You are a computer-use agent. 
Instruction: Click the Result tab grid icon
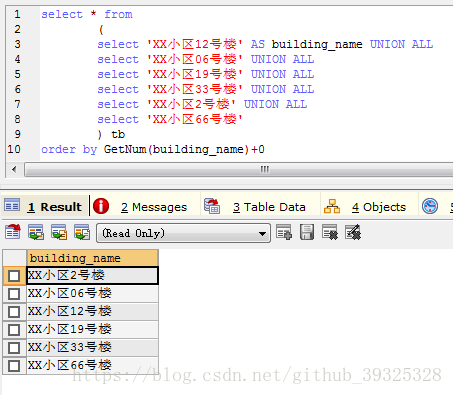pyautogui.click(x=12, y=205)
